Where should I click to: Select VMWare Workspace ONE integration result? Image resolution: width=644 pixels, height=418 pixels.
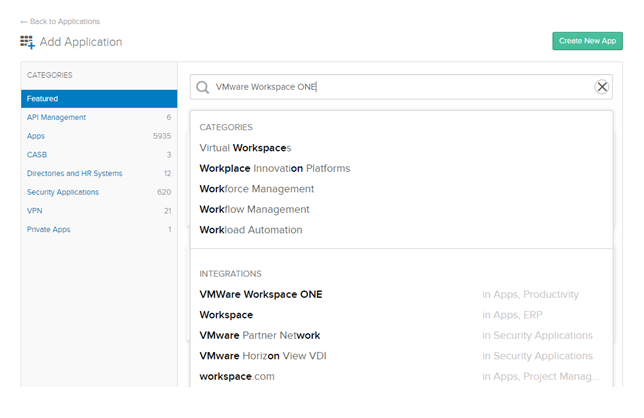tap(261, 295)
